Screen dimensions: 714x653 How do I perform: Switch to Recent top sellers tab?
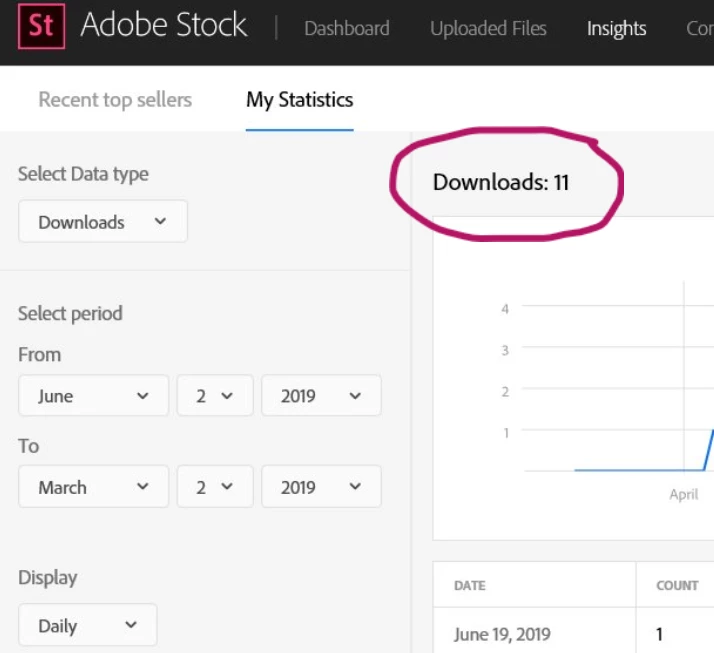point(115,100)
